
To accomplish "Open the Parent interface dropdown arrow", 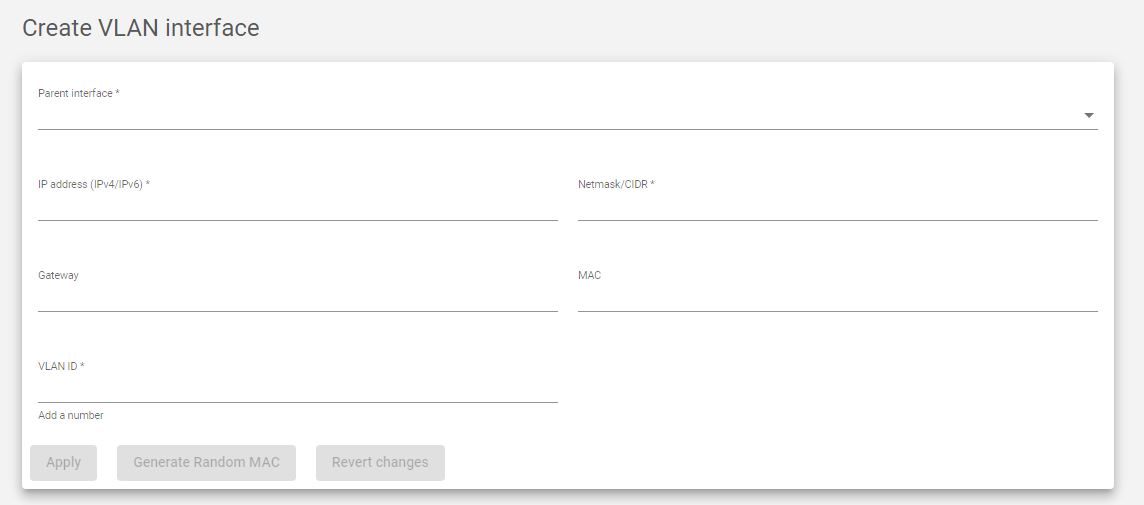I will click(x=1089, y=115).
